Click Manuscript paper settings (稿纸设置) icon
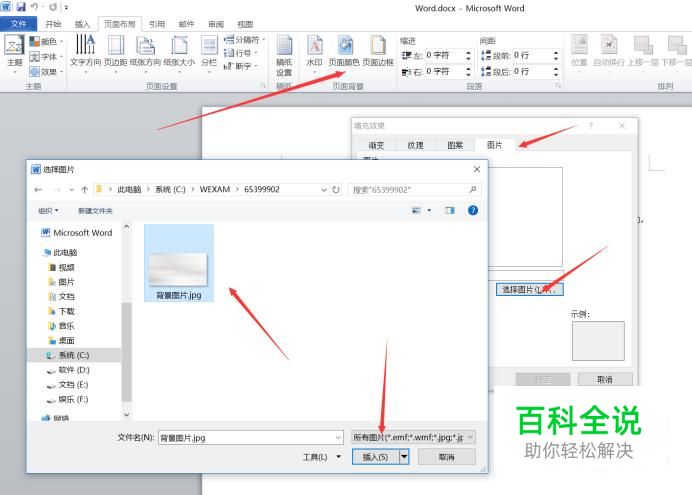The width and height of the screenshot is (692, 495). (284, 56)
